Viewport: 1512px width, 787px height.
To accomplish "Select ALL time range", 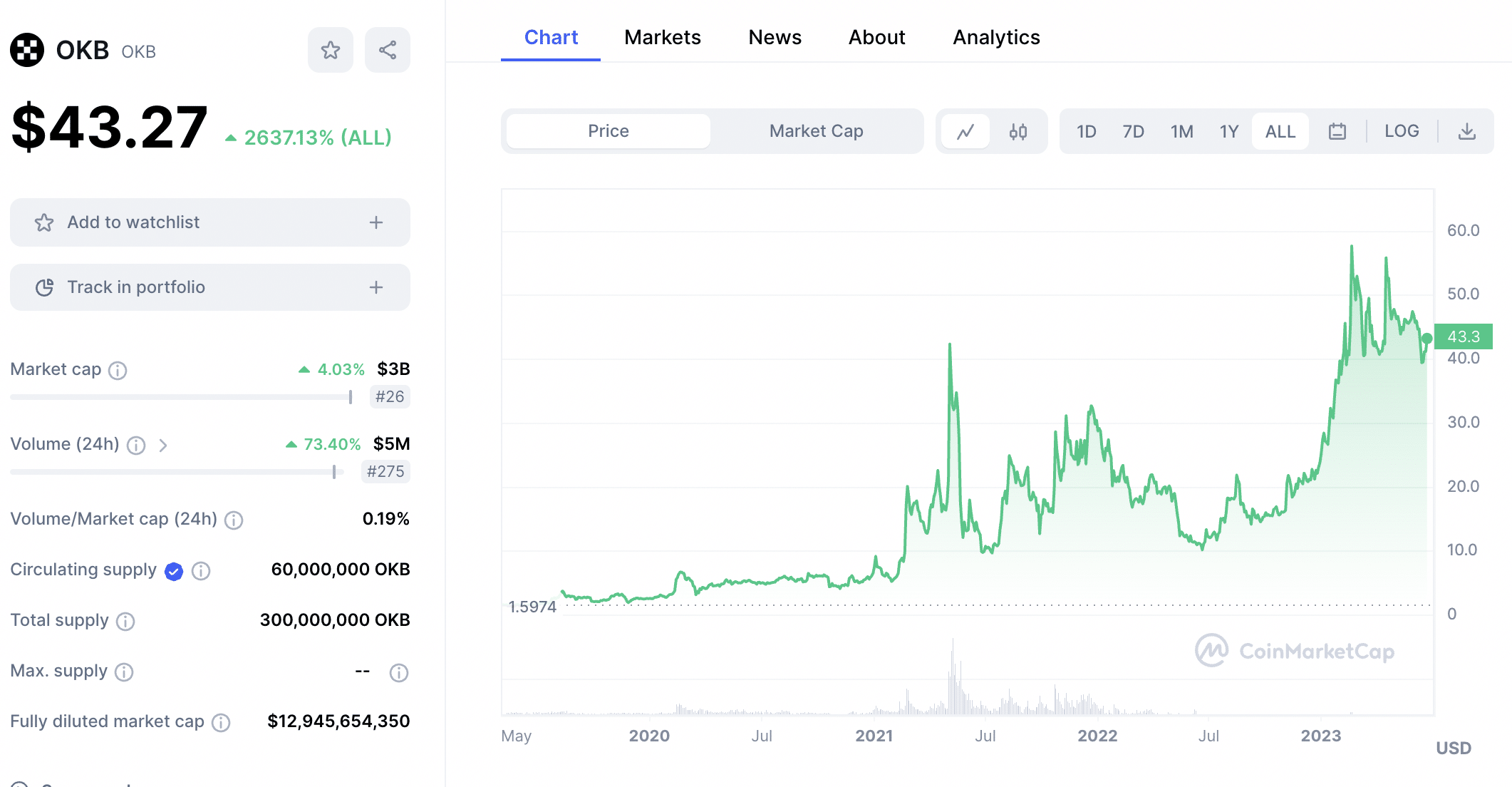I will (1280, 131).
